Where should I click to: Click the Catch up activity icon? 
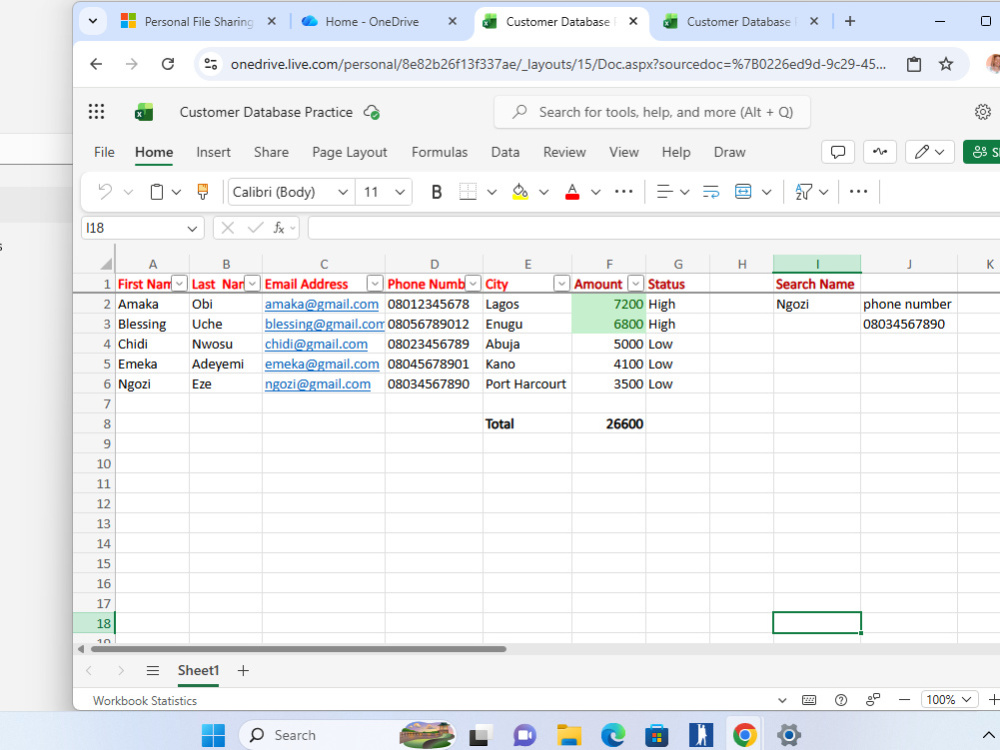pos(880,152)
